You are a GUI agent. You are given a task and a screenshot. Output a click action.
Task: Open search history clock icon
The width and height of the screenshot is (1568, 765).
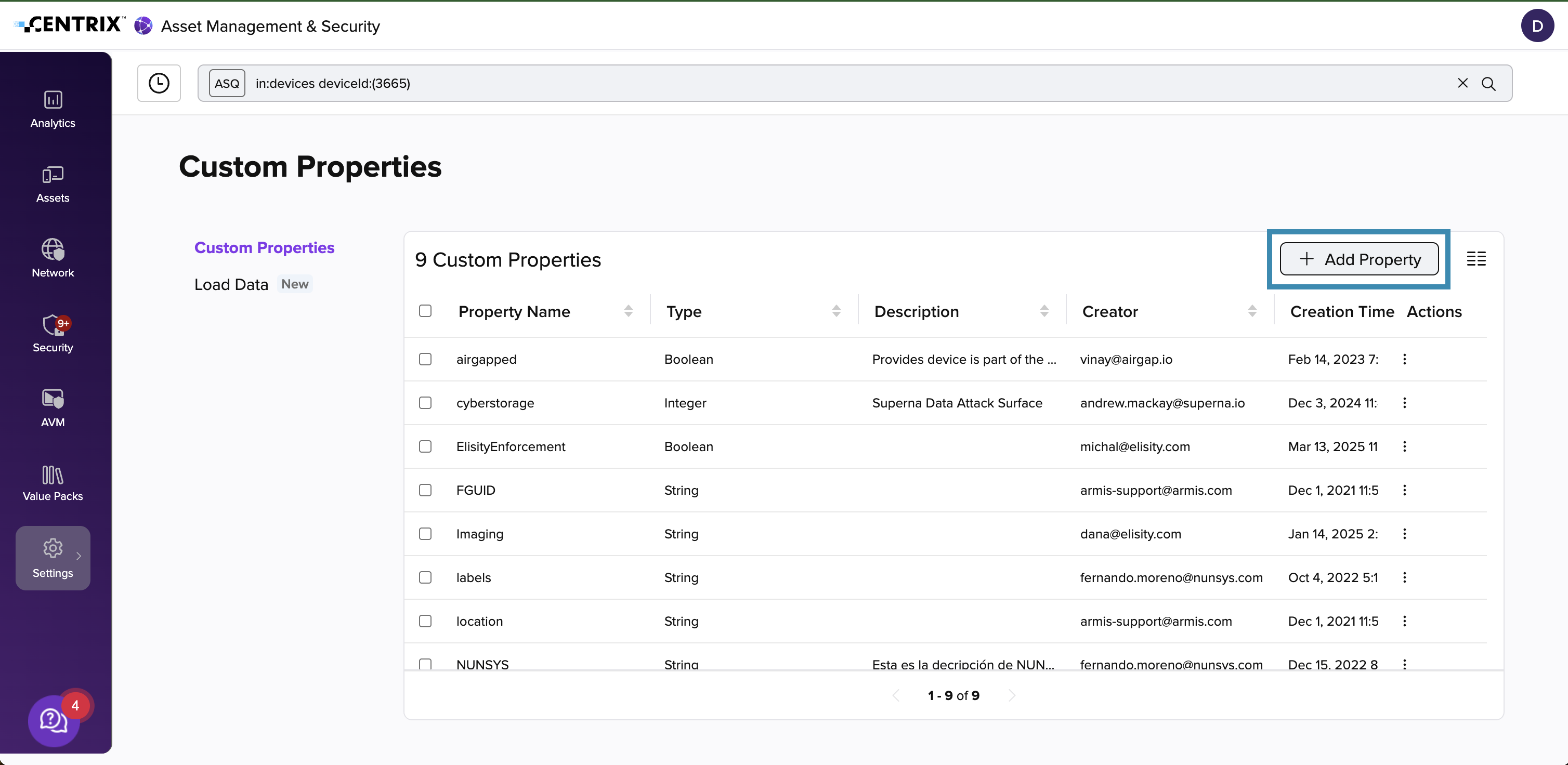pyautogui.click(x=159, y=83)
